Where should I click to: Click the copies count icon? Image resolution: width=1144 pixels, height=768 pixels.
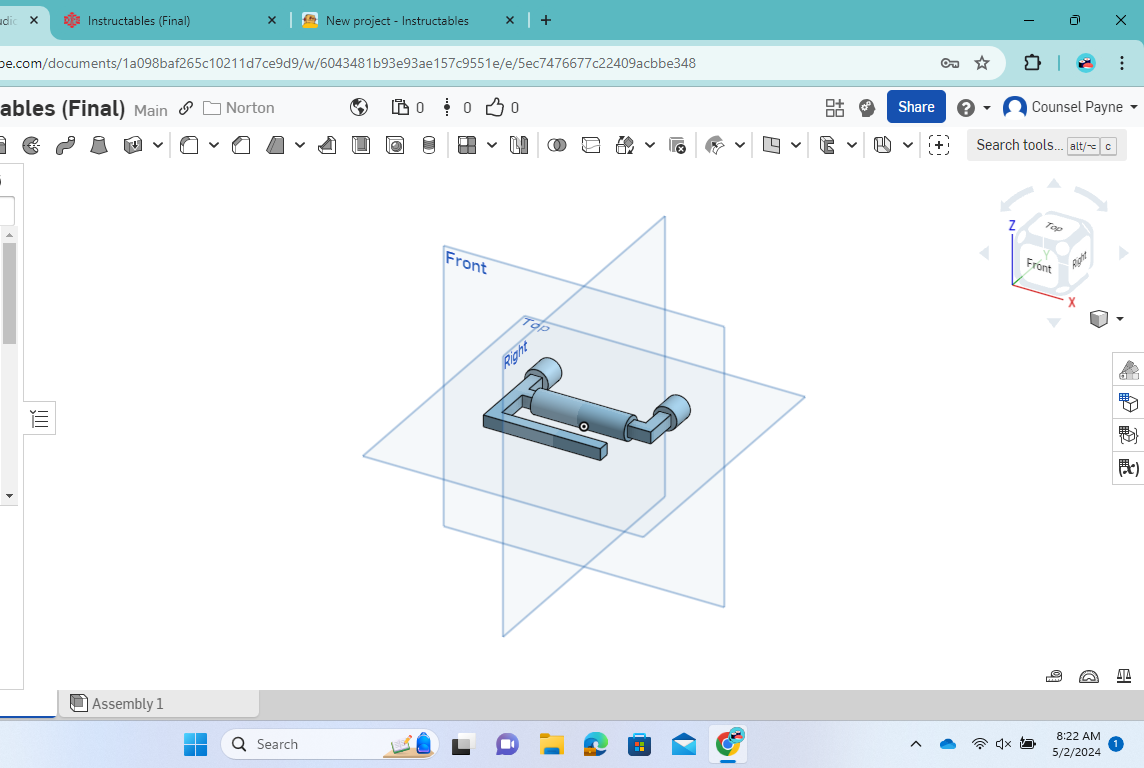400,107
